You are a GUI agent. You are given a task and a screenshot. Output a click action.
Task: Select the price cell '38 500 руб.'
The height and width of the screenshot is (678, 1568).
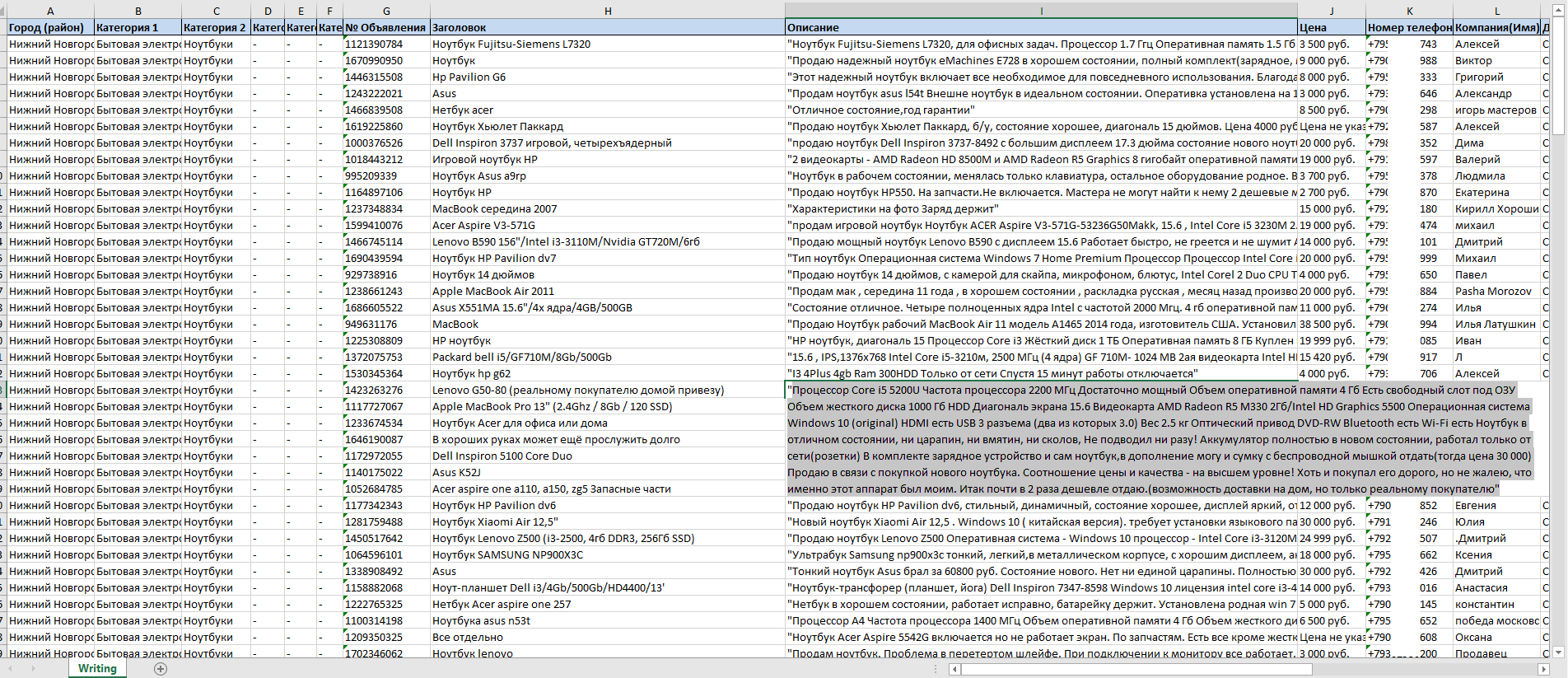point(1332,324)
